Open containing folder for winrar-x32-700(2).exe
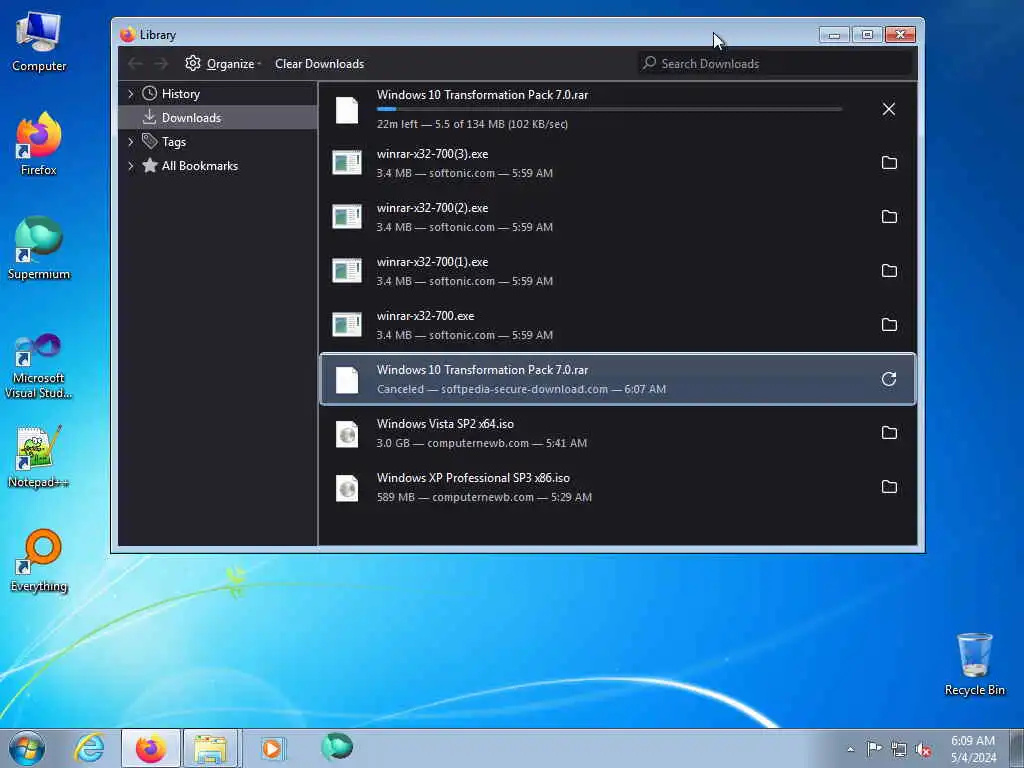This screenshot has width=1024, height=768. pos(889,217)
